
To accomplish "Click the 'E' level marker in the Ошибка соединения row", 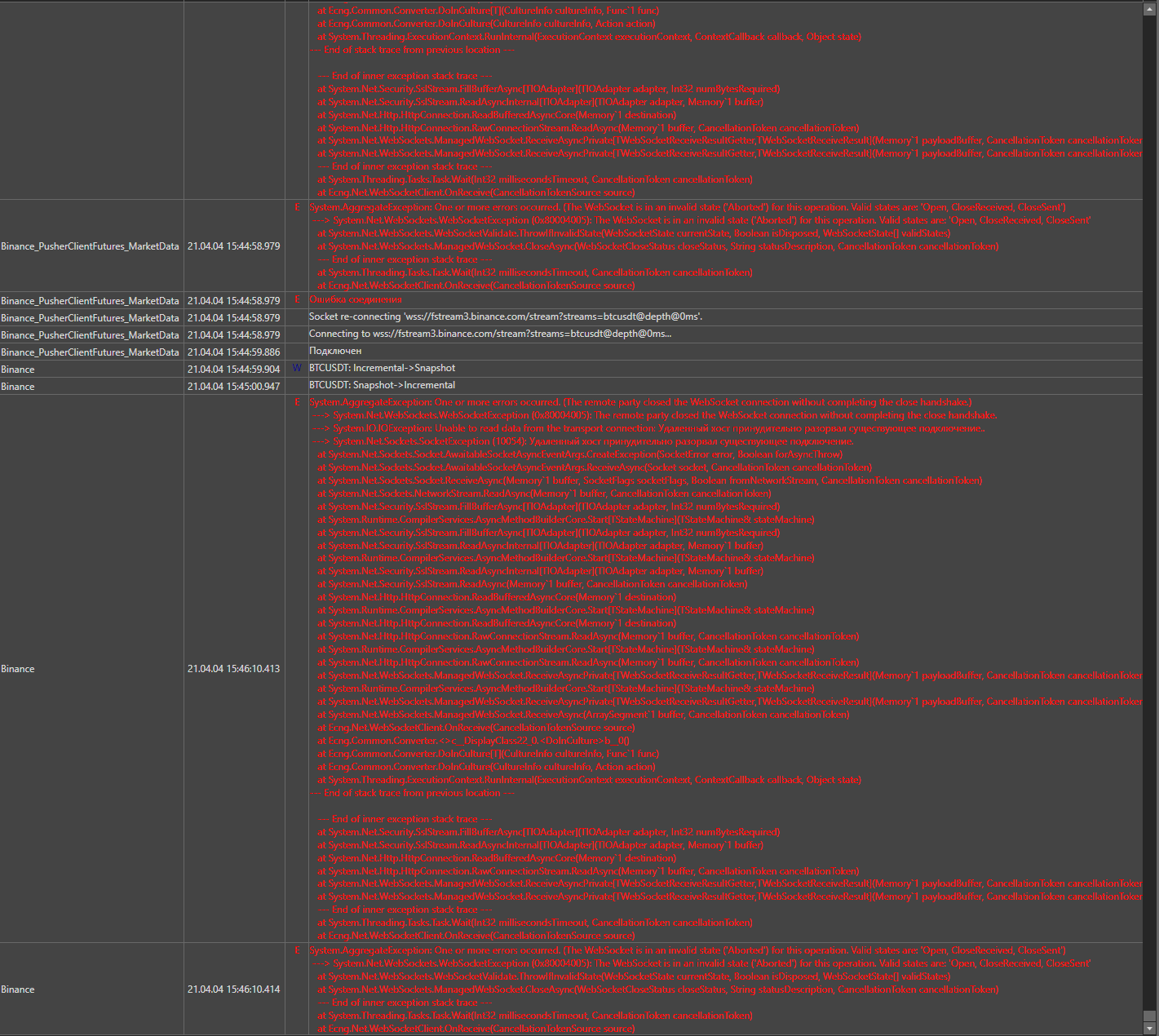I will pos(297,300).
